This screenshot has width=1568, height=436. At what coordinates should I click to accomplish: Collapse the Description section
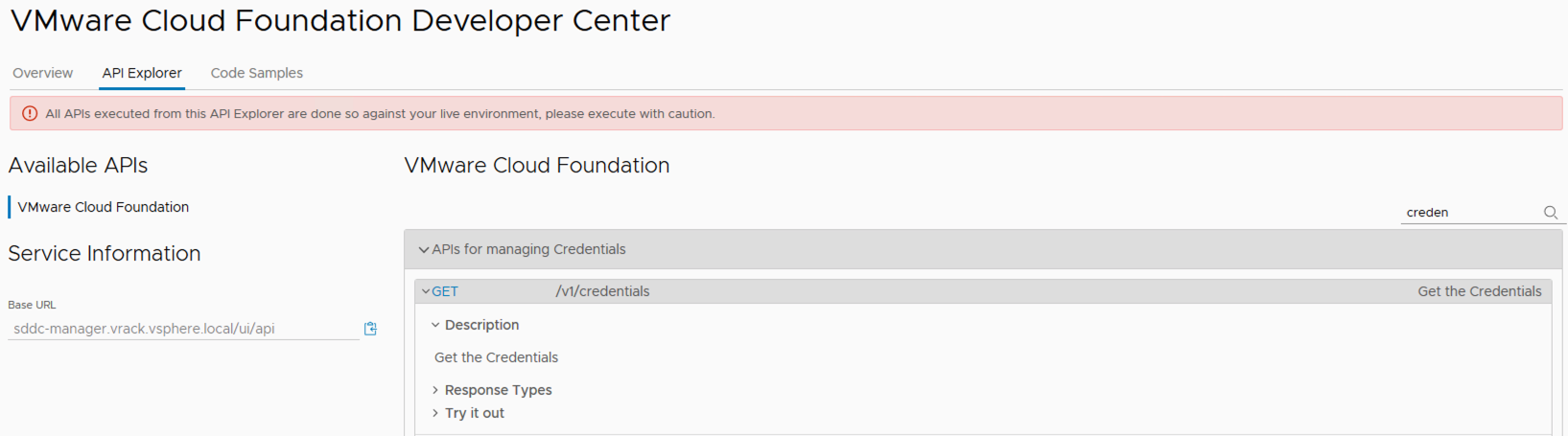(435, 325)
